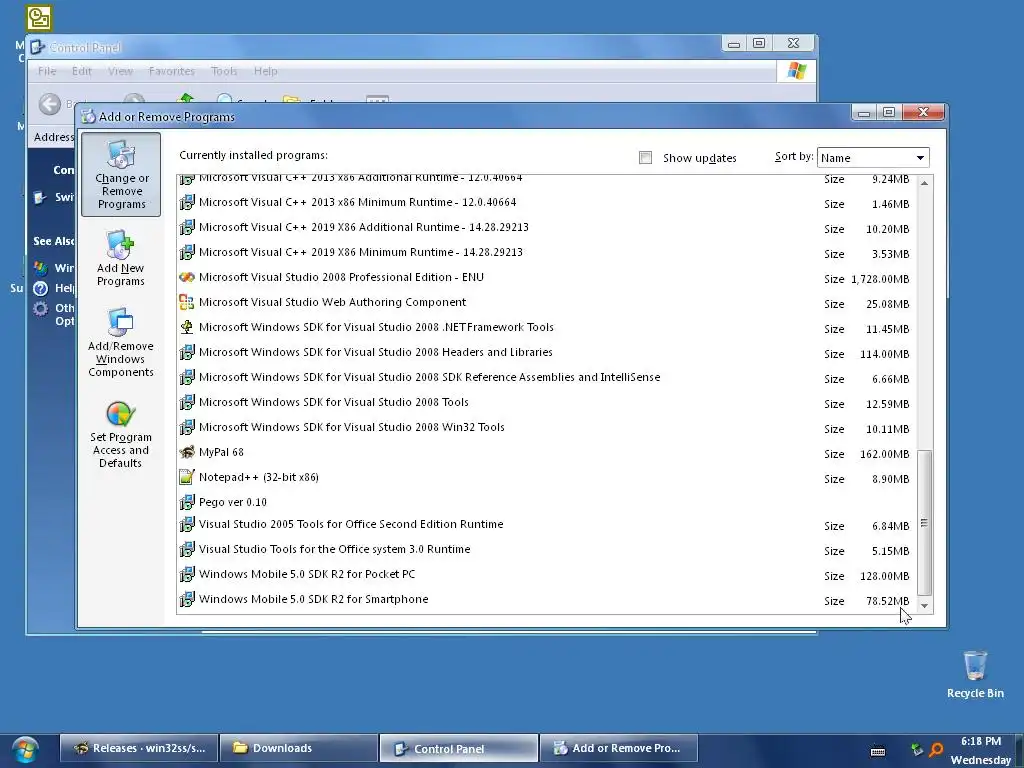Click the on-screen keyboard tray icon

(878, 751)
